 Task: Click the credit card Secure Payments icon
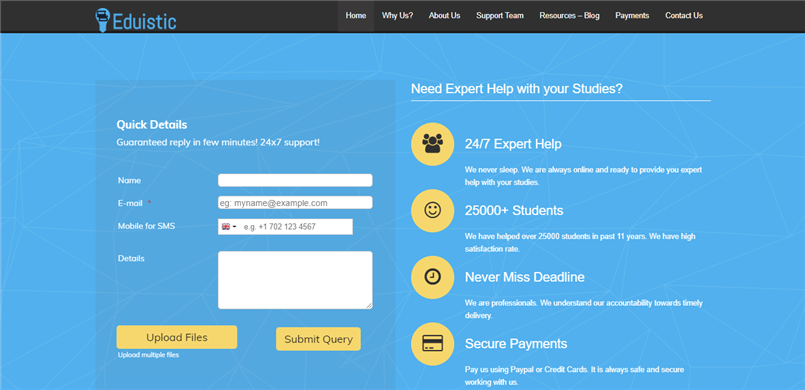coord(432,344)
